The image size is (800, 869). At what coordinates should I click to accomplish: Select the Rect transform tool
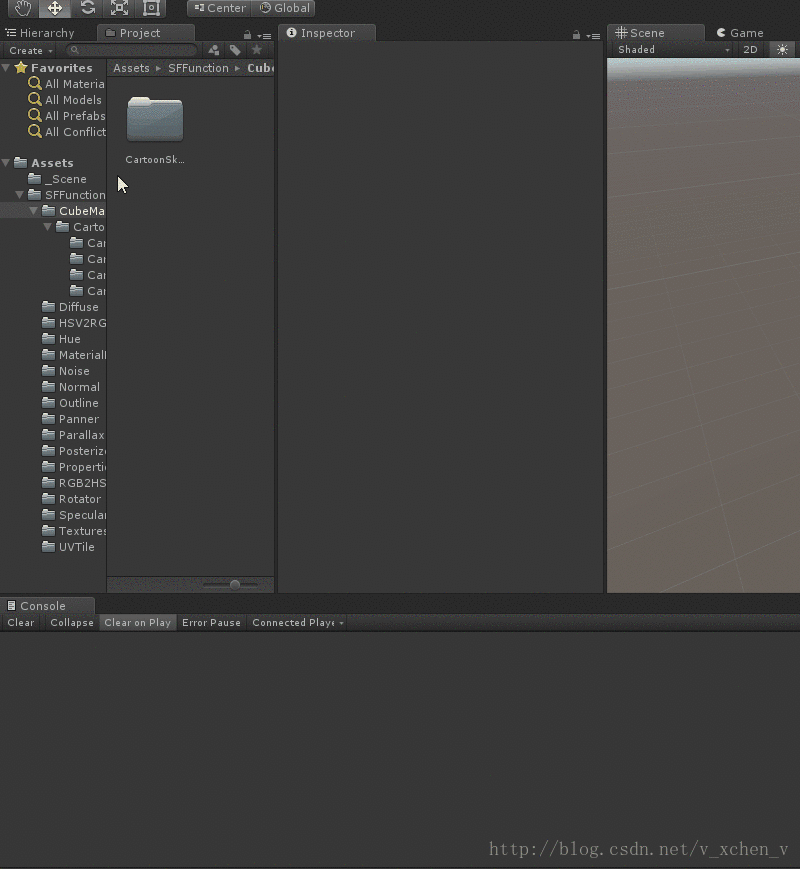(x=151, y=8)
